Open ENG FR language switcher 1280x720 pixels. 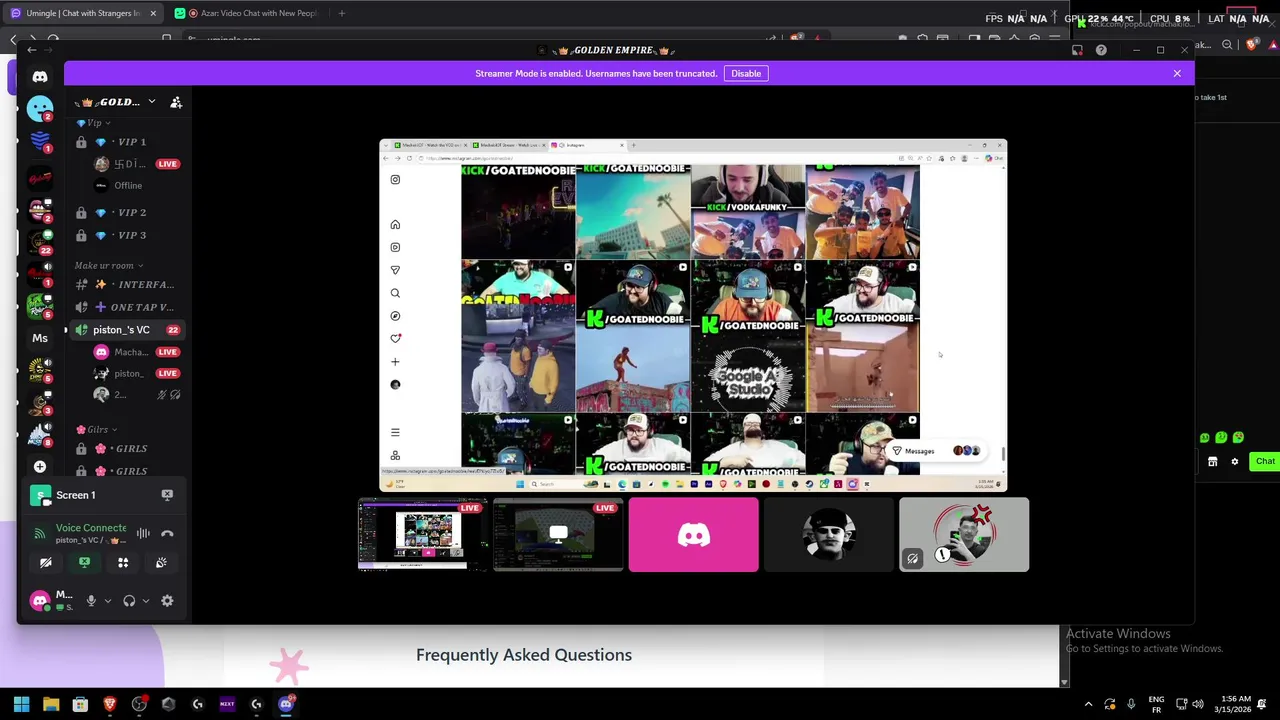coord(1156,704)
